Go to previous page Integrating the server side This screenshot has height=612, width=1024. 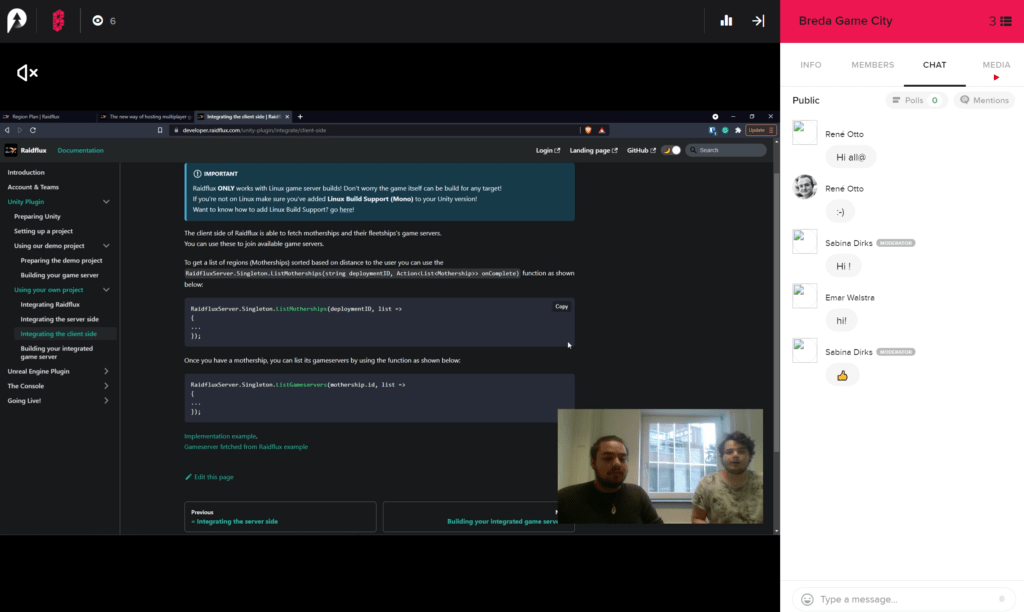(x=280, y=517)
